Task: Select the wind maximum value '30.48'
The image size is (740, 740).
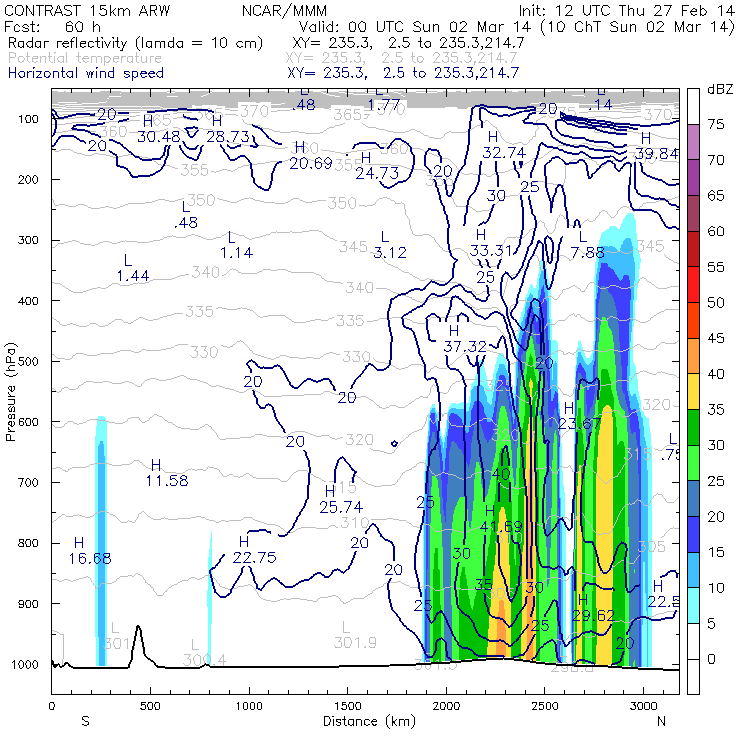Action: coord(159,137)
